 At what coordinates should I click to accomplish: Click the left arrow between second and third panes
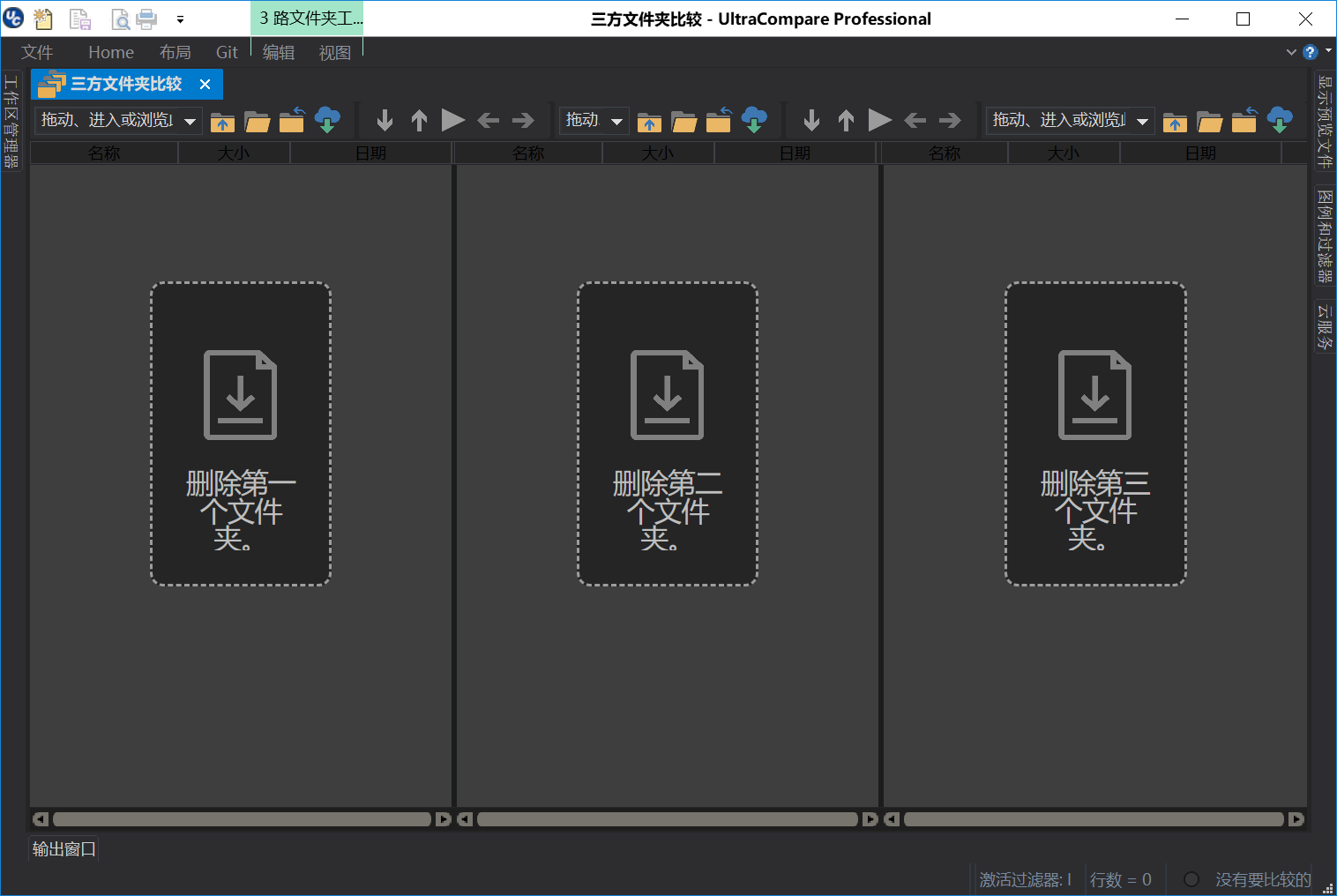[x=915, y=120]
